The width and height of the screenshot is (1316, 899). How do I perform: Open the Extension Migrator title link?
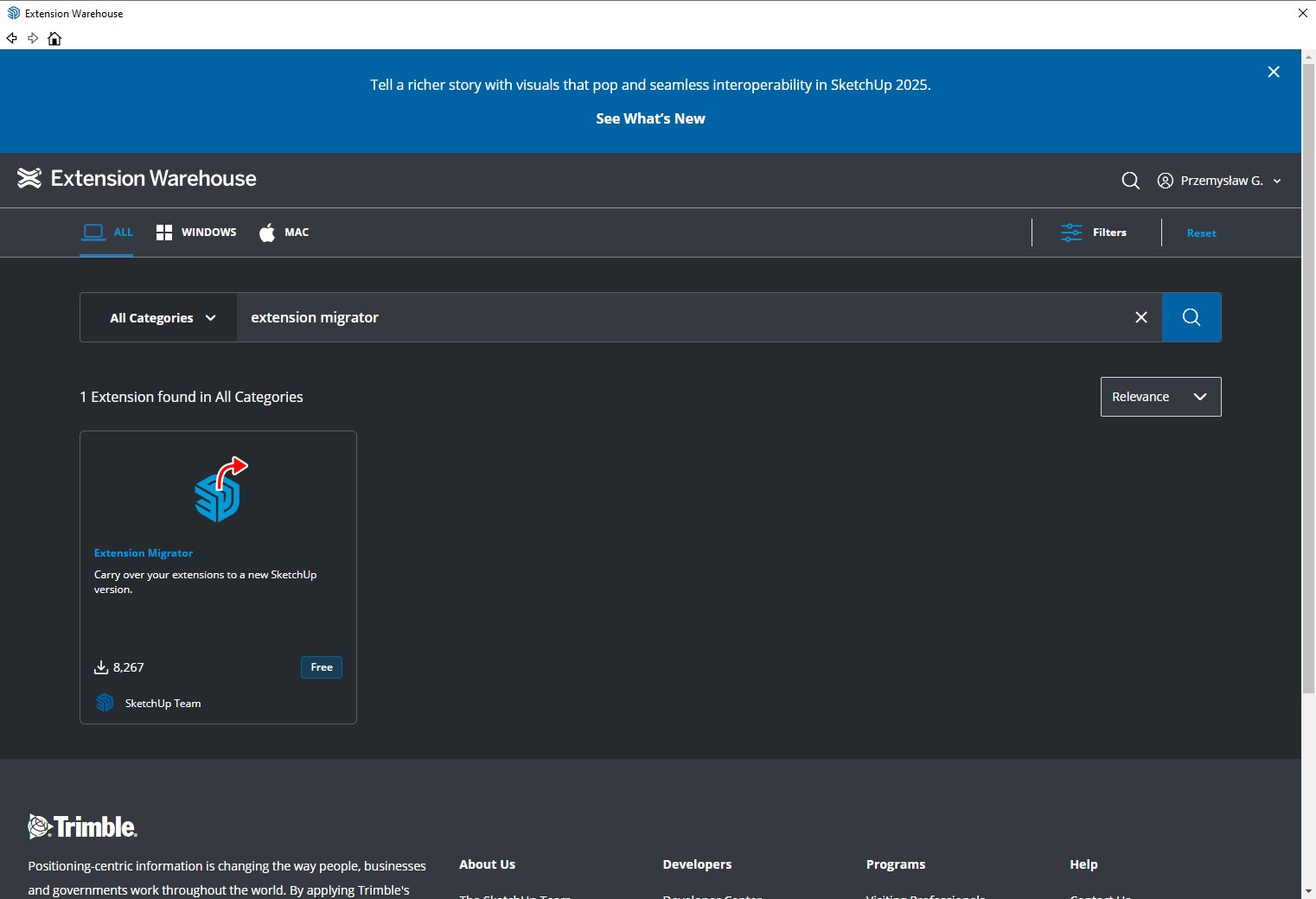[x=144, y=553]
